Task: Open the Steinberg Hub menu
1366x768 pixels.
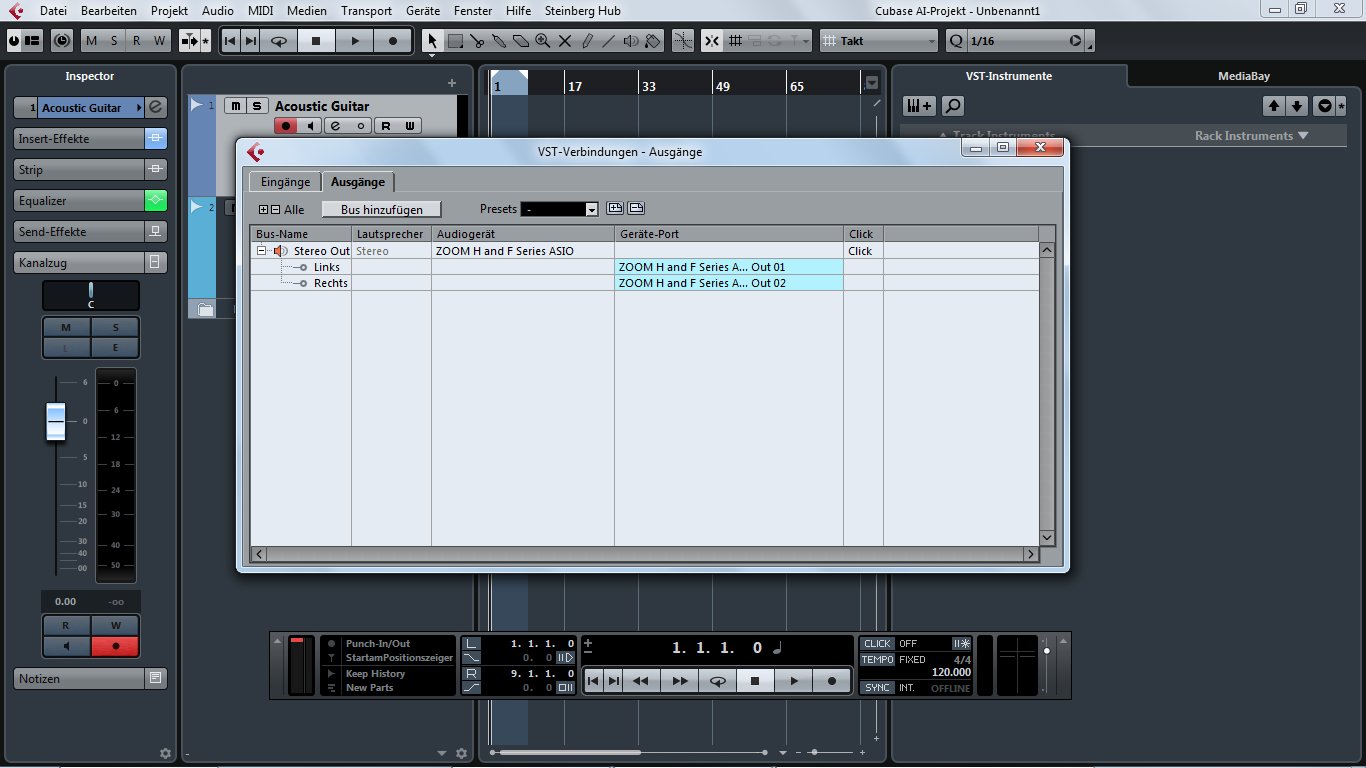Action: pos(583,10)
